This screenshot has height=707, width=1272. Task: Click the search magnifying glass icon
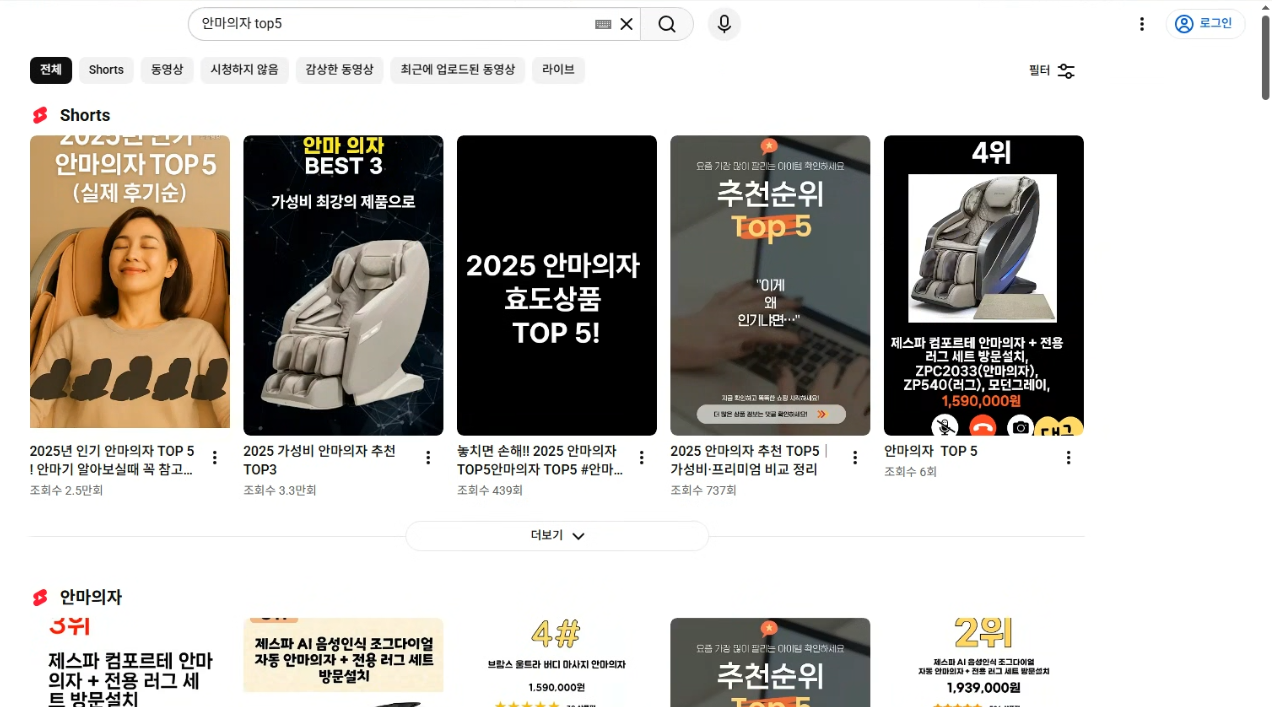(667, 24)
